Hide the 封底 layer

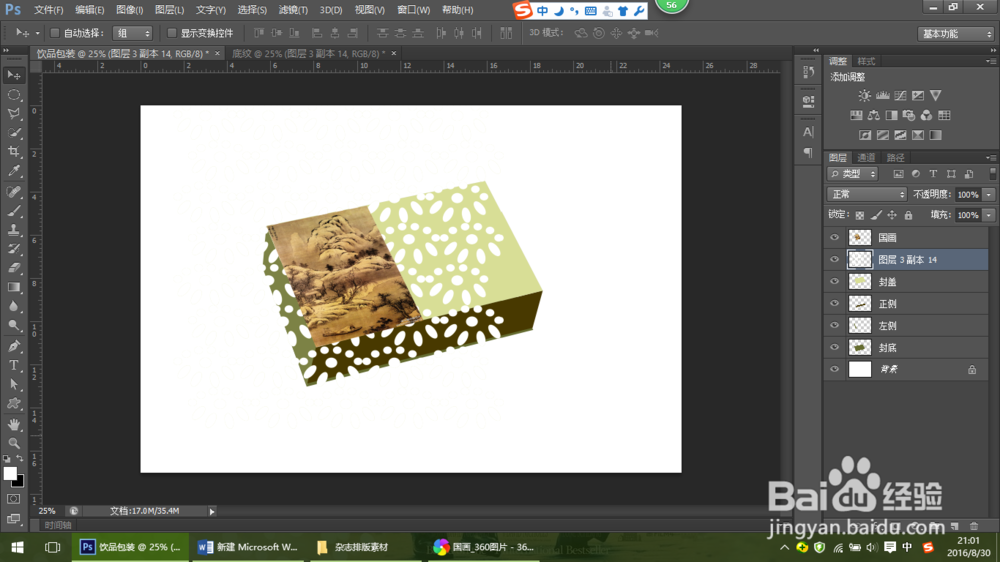tap(834, 348)
